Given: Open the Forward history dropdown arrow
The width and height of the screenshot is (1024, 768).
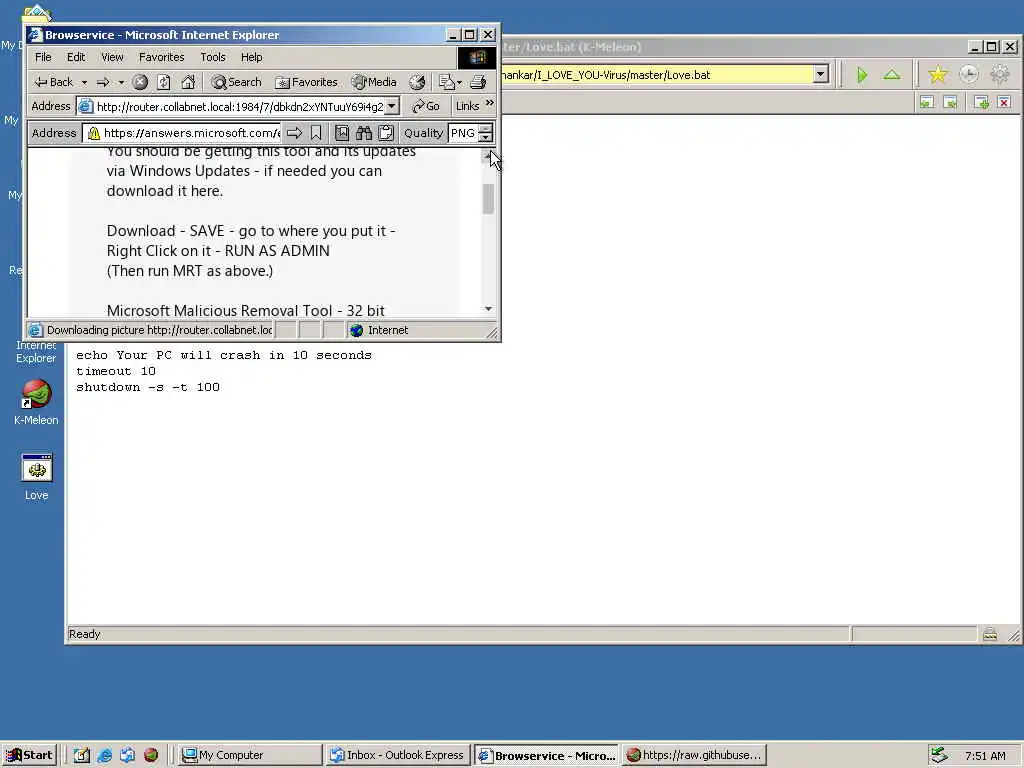Looking at the screenshot, I should pos(121,82).
